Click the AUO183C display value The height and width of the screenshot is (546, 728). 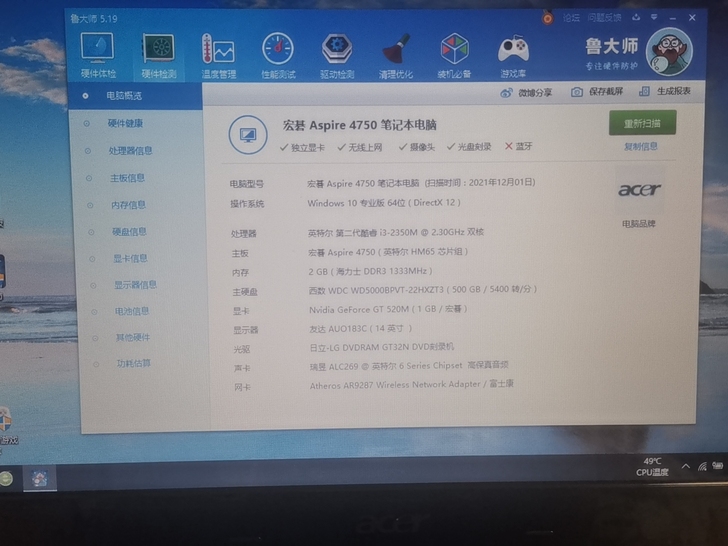pos(361,329)
